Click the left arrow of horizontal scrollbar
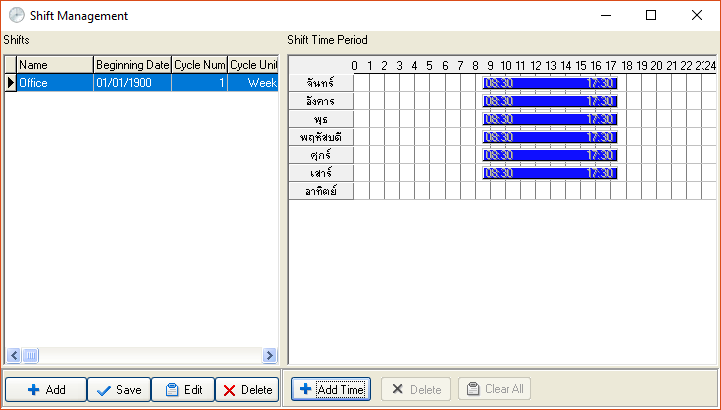This screenshot has width=721, height=410. pyautogui.click(x=14, y=355)
